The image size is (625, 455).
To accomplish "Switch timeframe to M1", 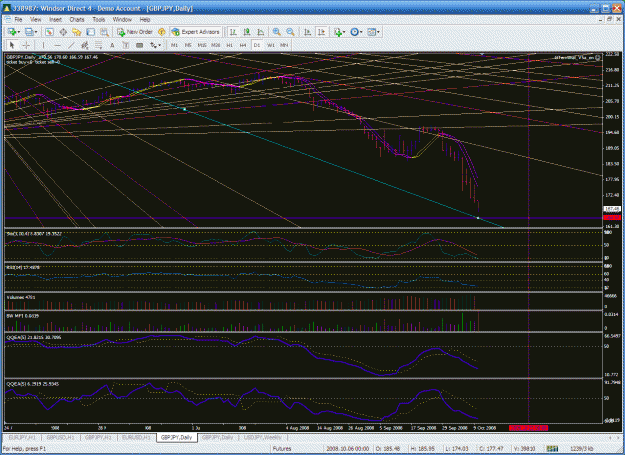I will (174, 45).
